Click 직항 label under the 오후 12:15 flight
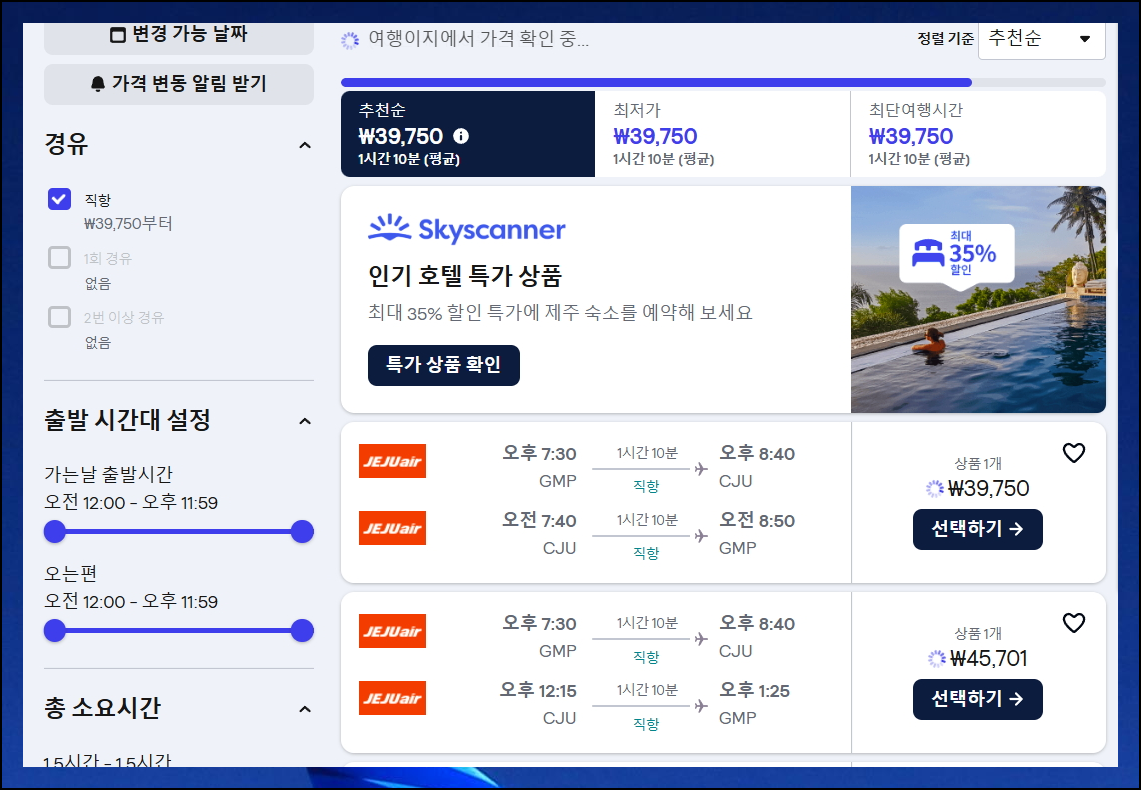Image resolution: width=1141 pixels, height=790 pixels. (x=646, y=724)
